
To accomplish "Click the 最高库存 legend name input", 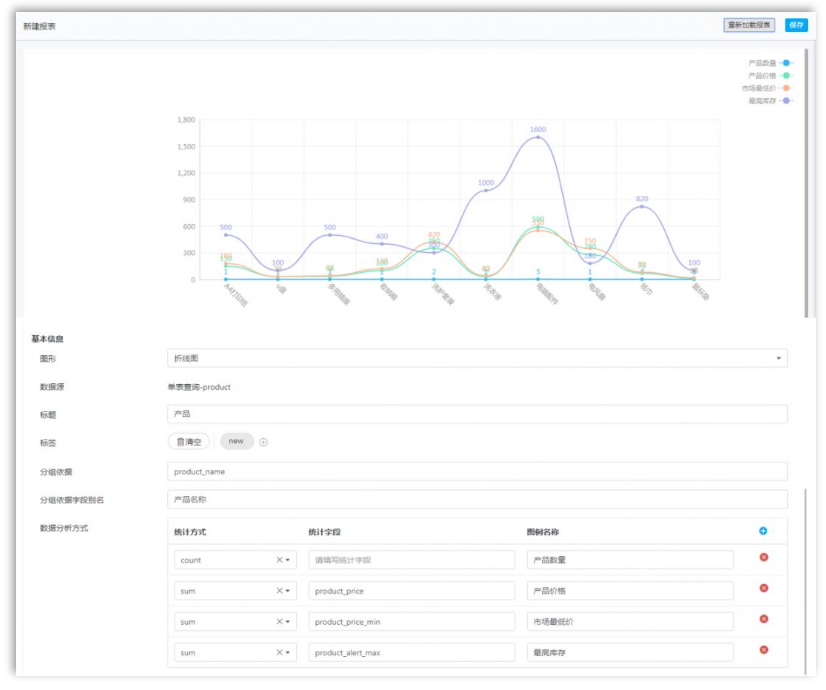I will click(630, 652).
